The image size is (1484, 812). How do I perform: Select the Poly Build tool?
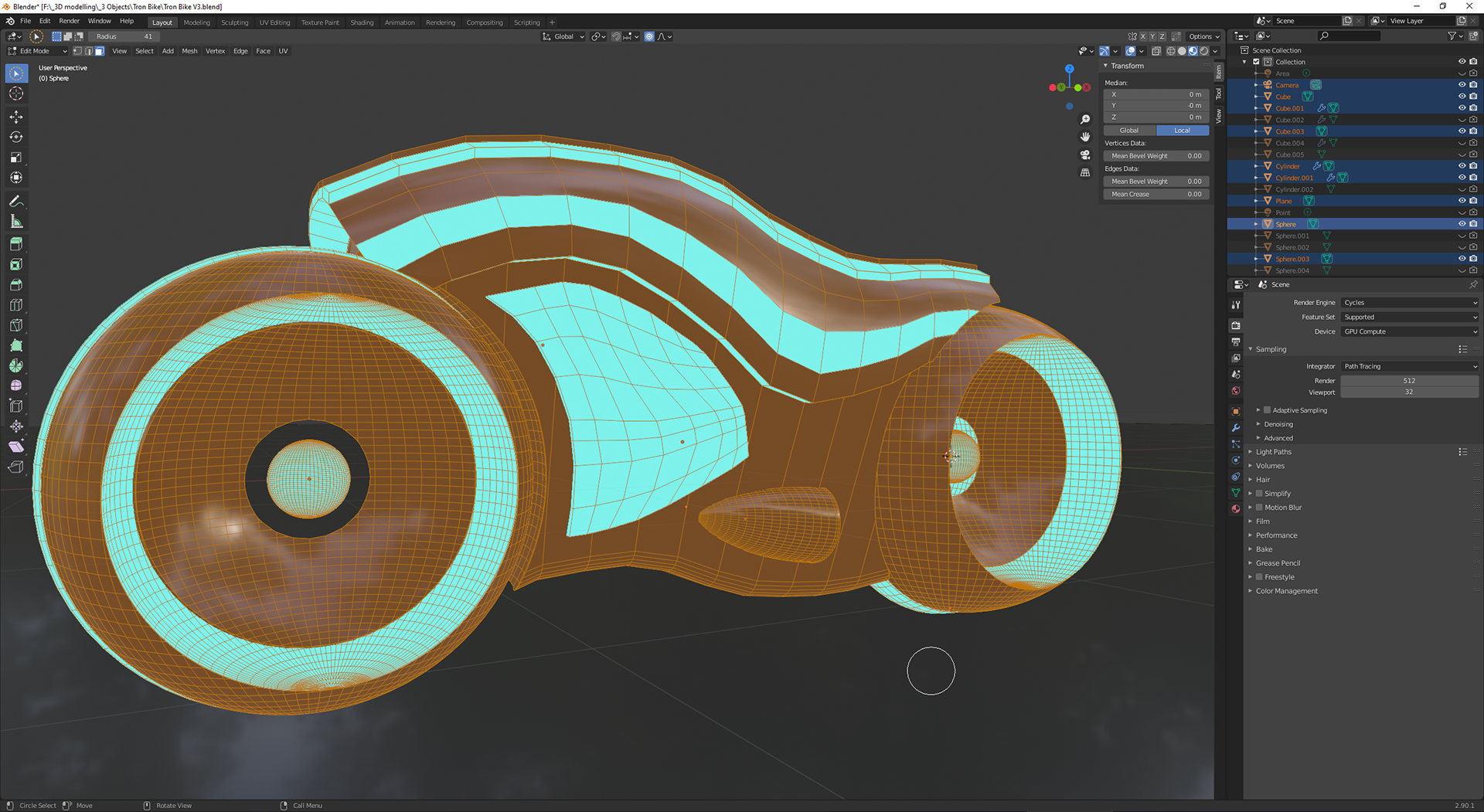(16, 345)
